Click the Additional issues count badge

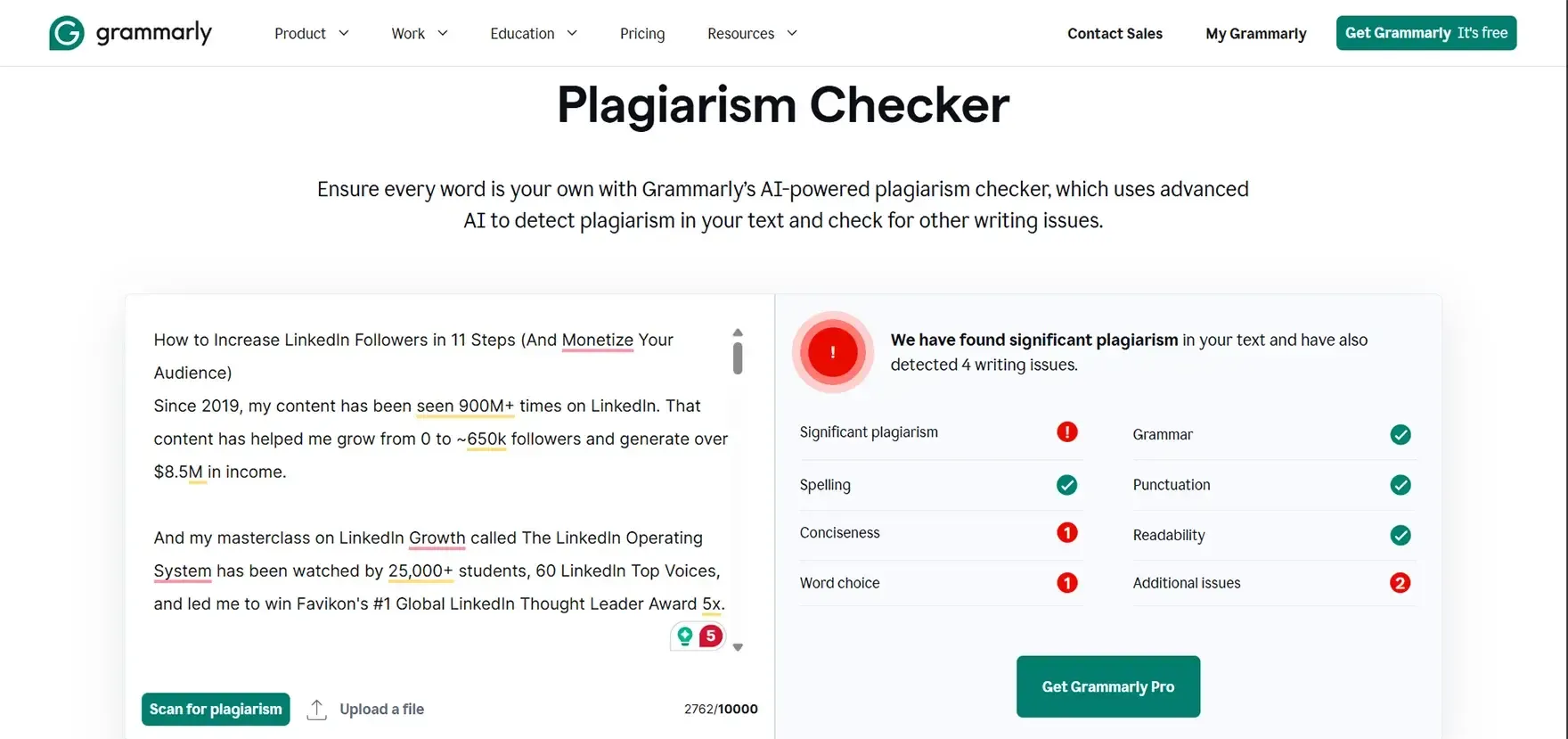pyautogui.click(x=1400, y=583)
